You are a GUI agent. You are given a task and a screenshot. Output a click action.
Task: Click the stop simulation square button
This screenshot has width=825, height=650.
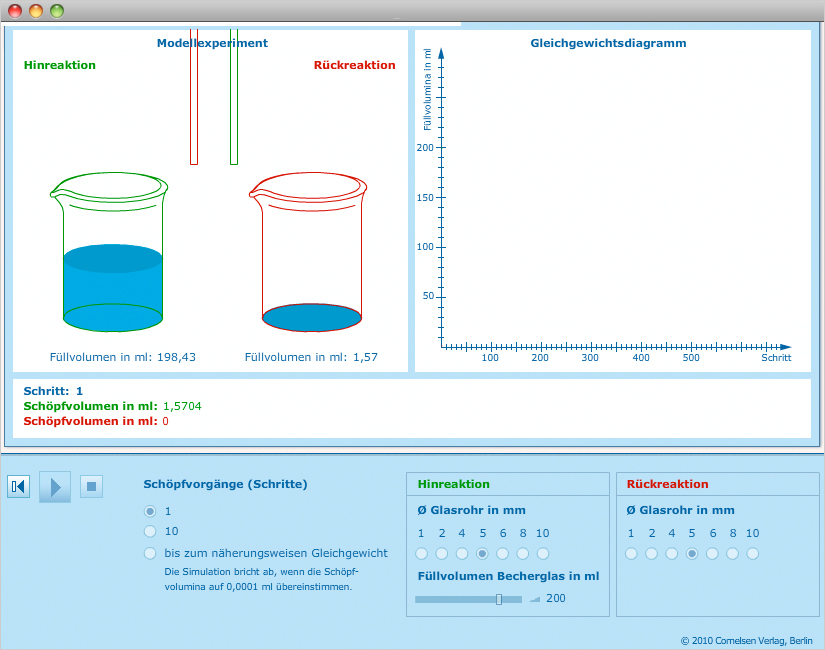click(91, 487)
